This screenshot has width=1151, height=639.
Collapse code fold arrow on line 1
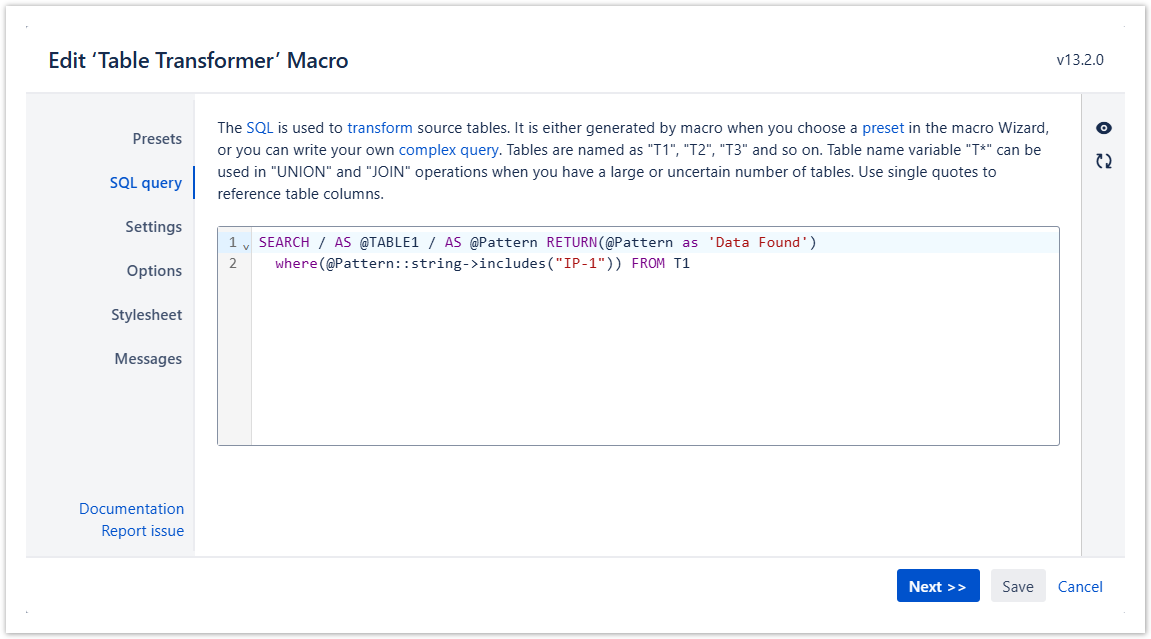(246, 245)
